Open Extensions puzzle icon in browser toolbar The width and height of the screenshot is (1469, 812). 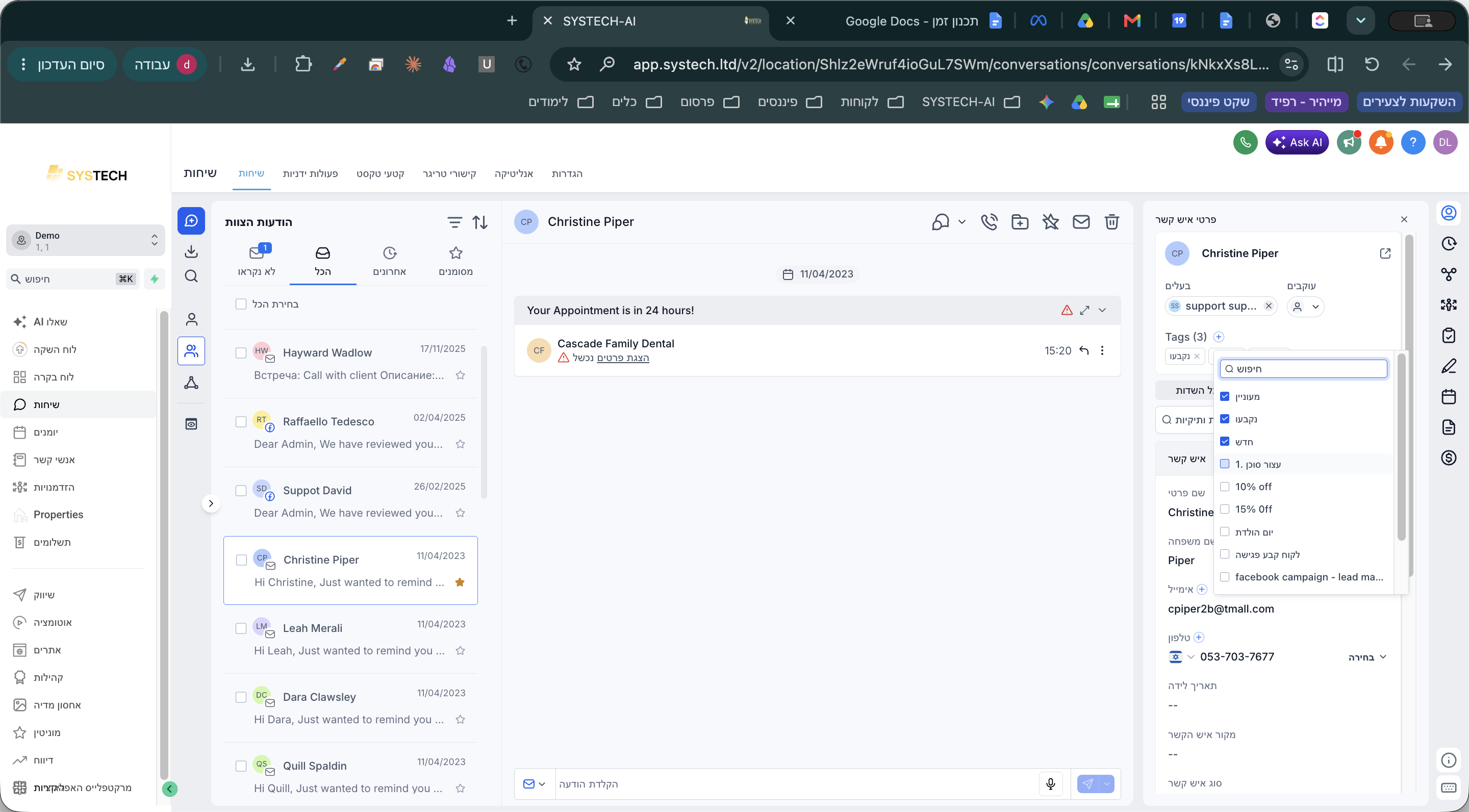[x=303, y=64]
